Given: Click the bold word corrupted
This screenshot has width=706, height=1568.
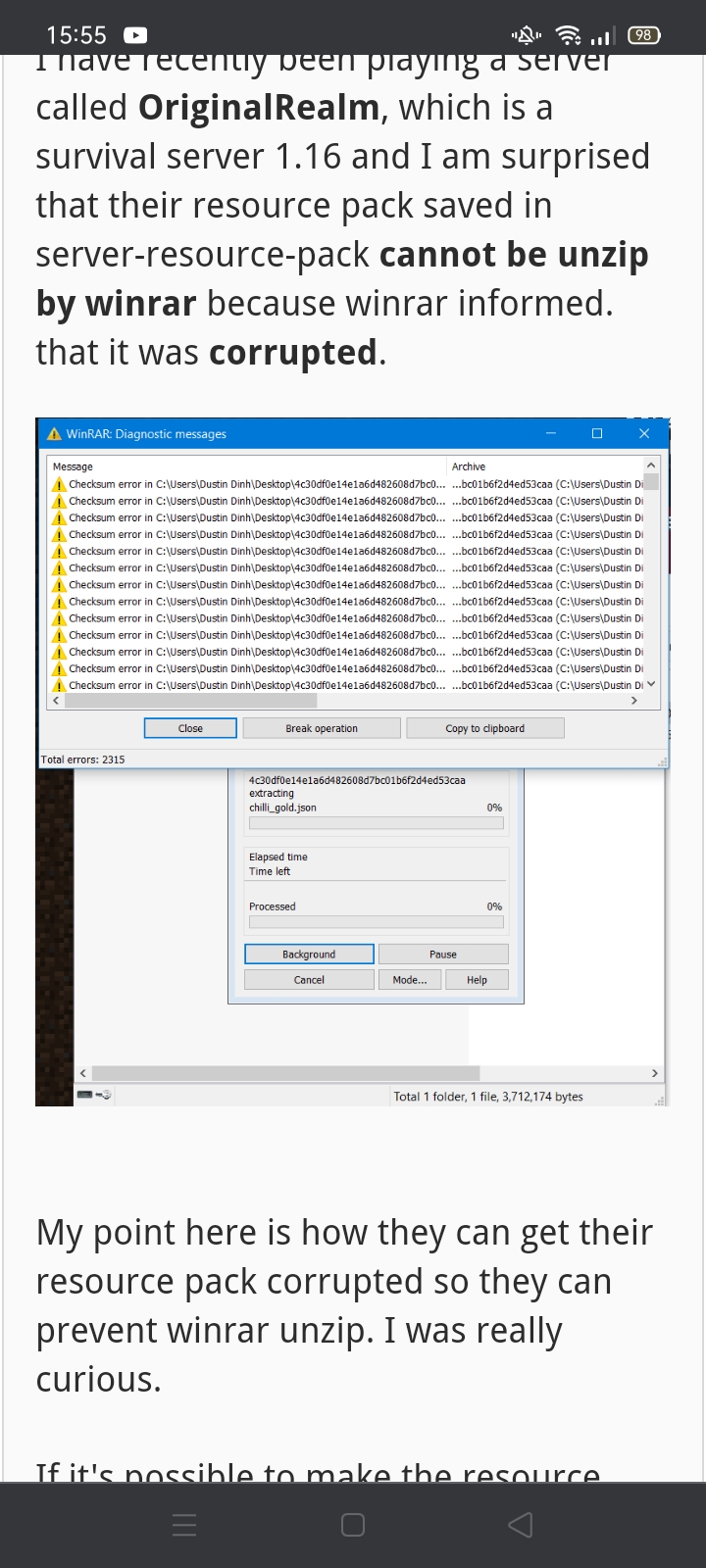Looking at the screenshot, I should pos(293,352).
